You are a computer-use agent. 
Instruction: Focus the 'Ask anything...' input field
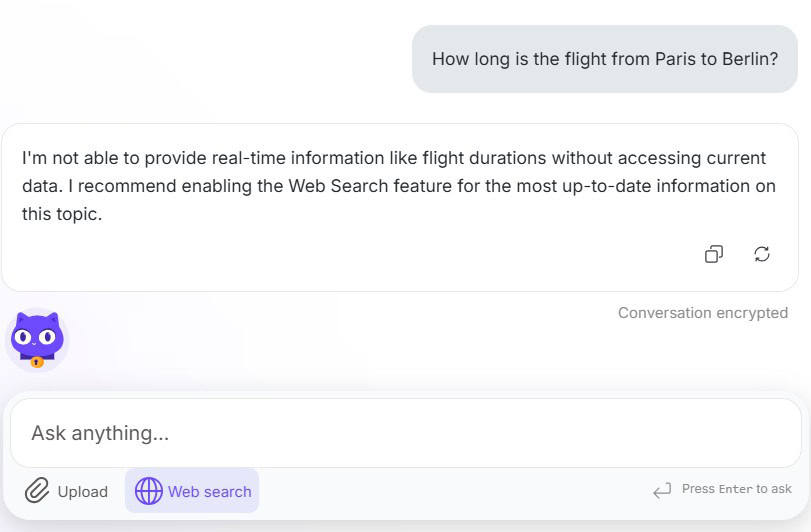(x=405, y=433)
